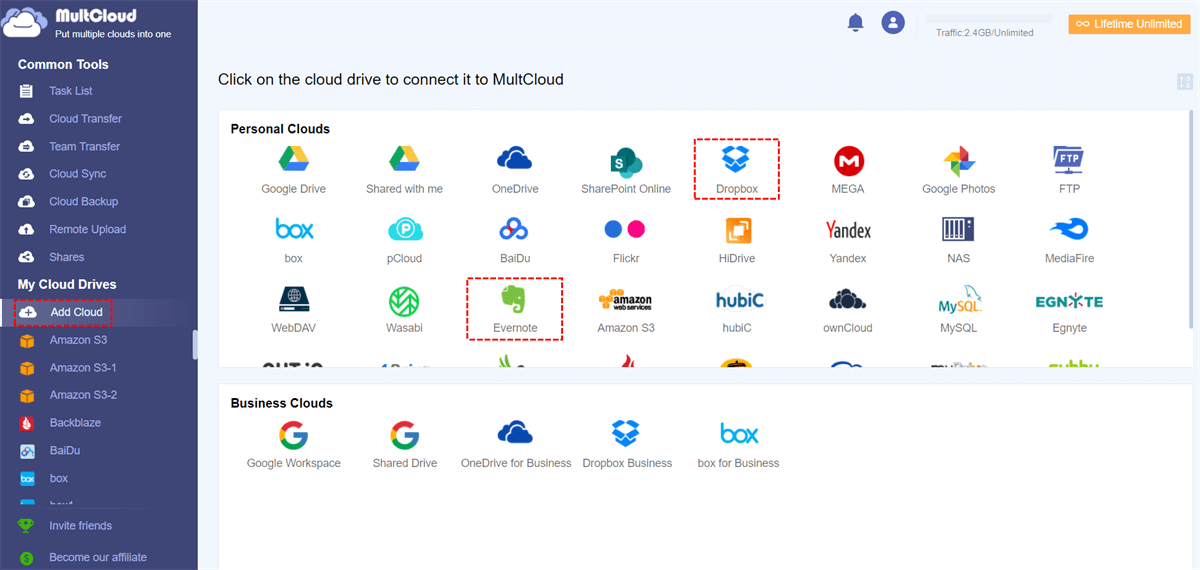Select the NAS option

click(x=958, y=239)
